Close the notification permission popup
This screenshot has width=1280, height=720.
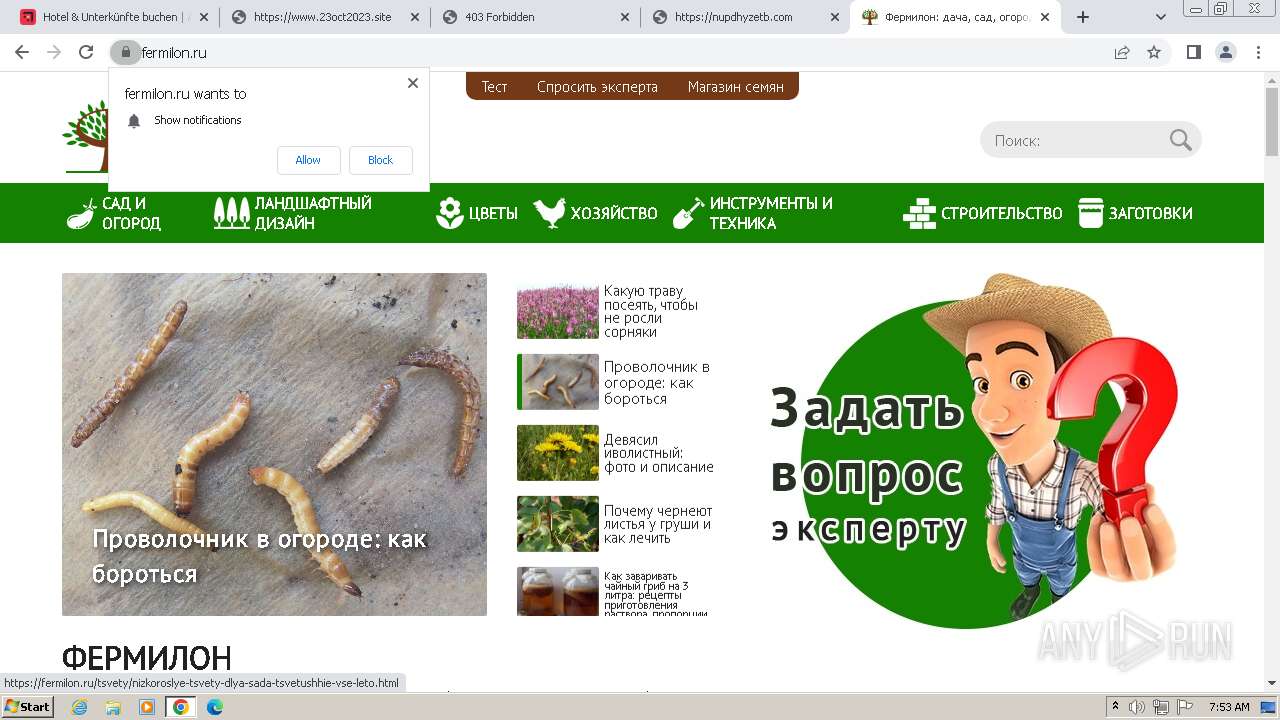[413, 83]
